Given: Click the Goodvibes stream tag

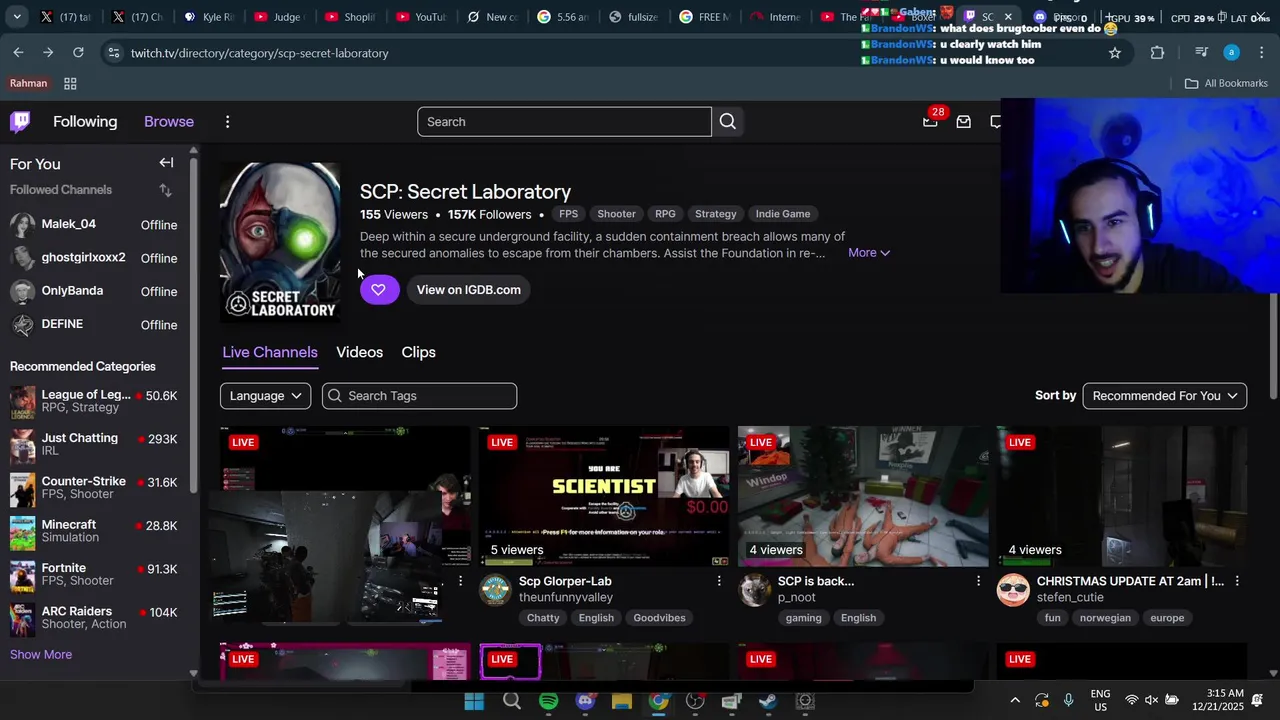Looking at the screenshot, I should (659, 618).
